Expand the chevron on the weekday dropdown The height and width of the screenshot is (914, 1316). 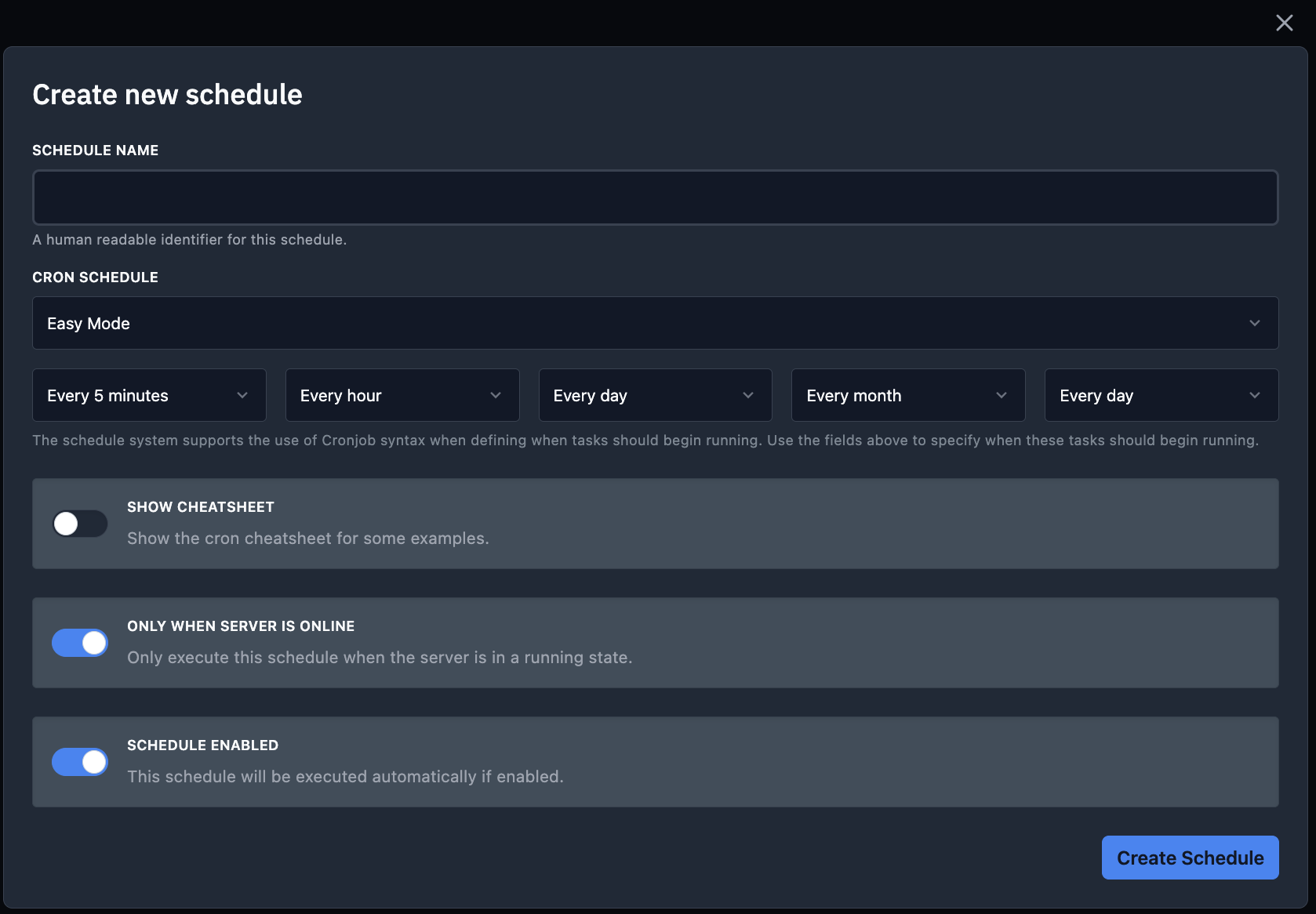1255,395
